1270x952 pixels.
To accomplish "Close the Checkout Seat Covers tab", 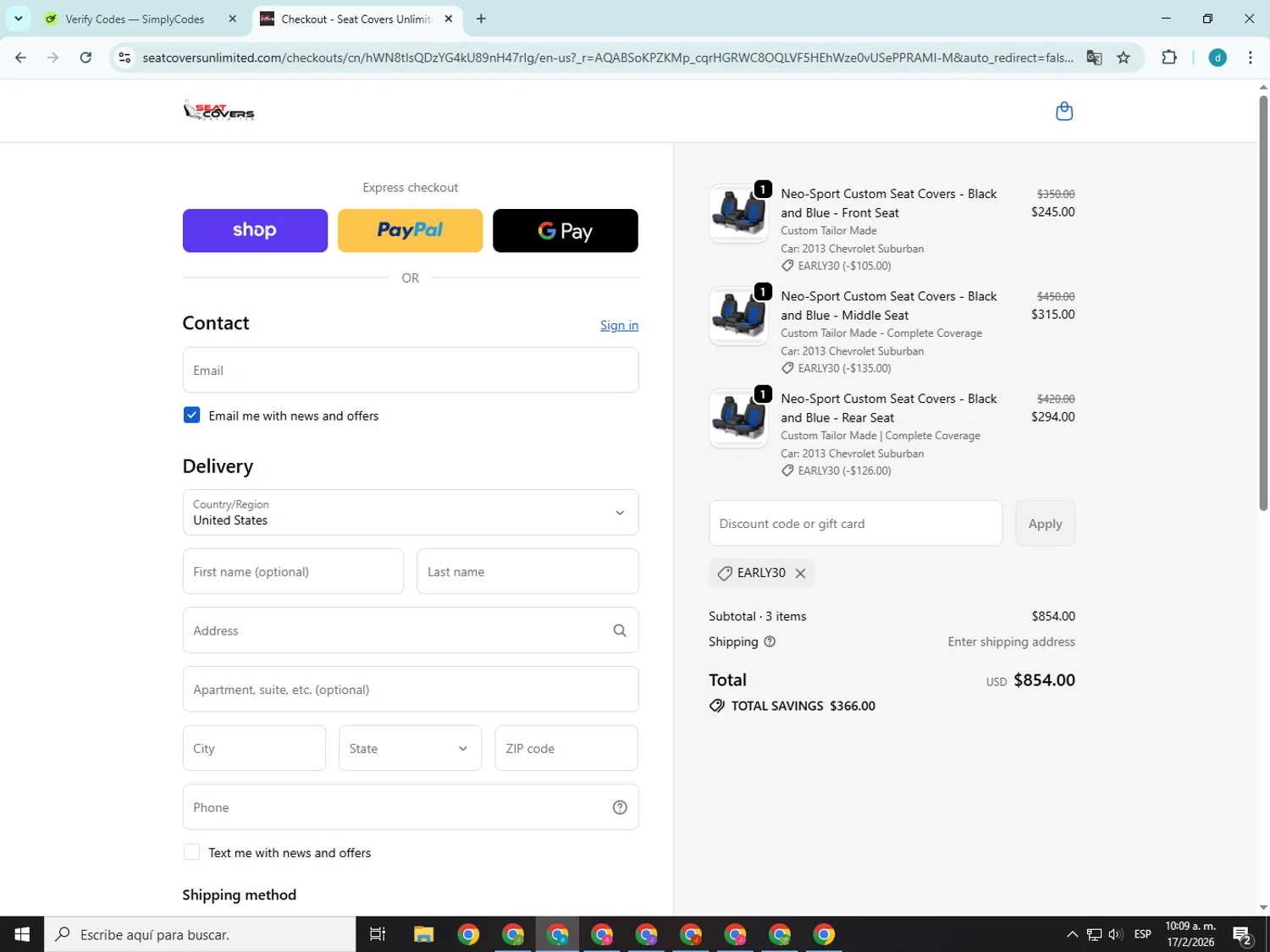I will tap(449, 19).
